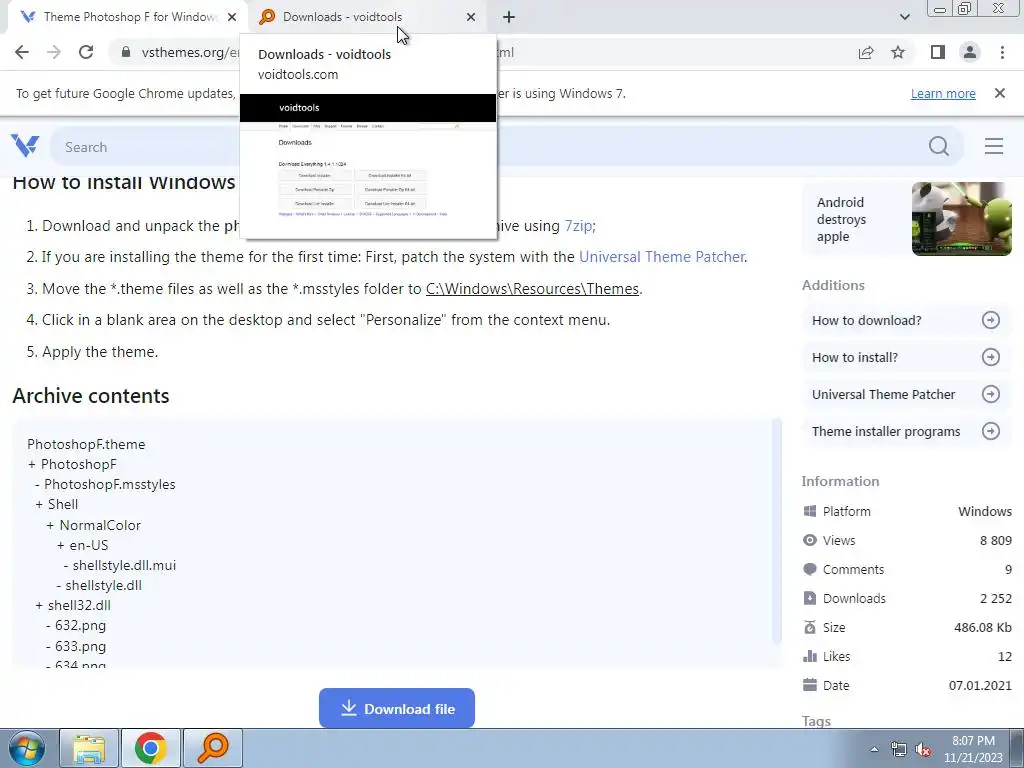Open the 7zip link
Viewport: 1024px width, 768px height.
(x=578, y=226)
